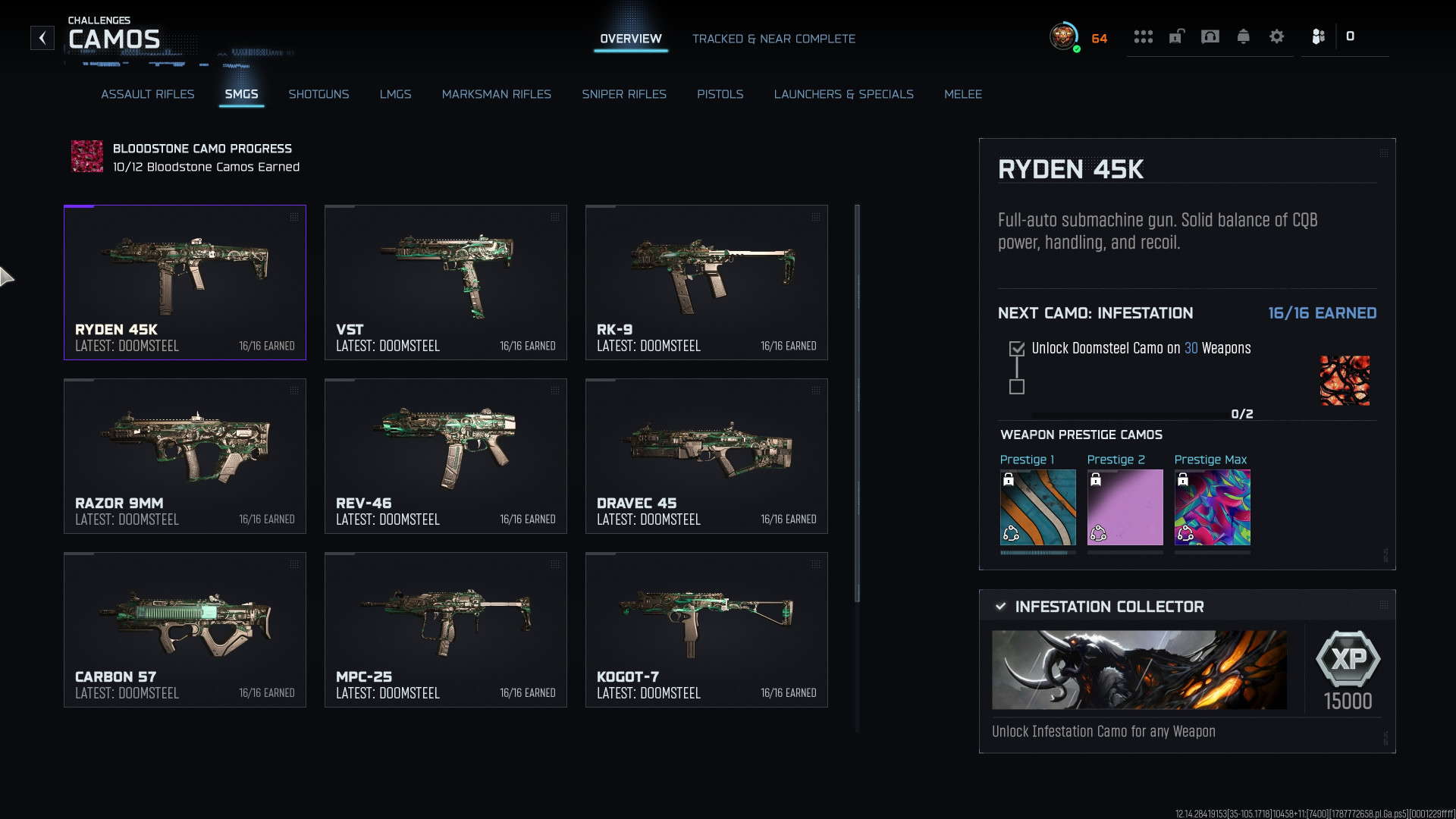Click the checkmark beside Infestation Collector

pos(1001,607)
